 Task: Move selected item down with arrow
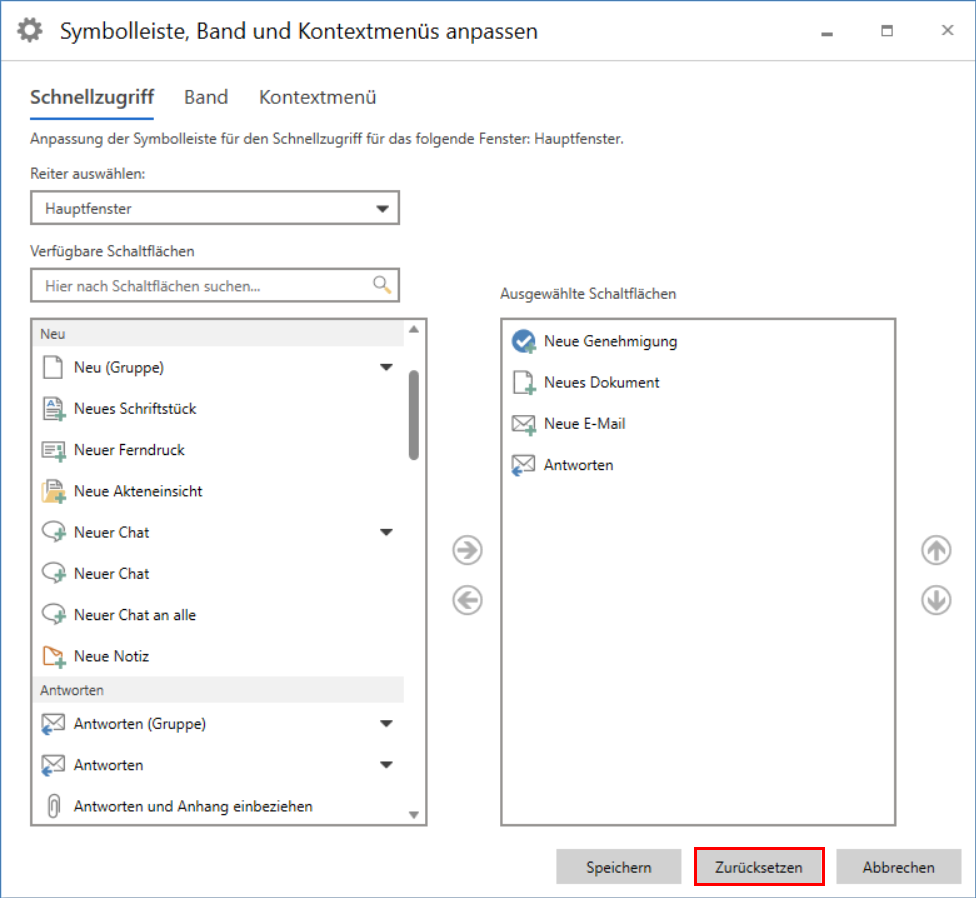[936, 601]
